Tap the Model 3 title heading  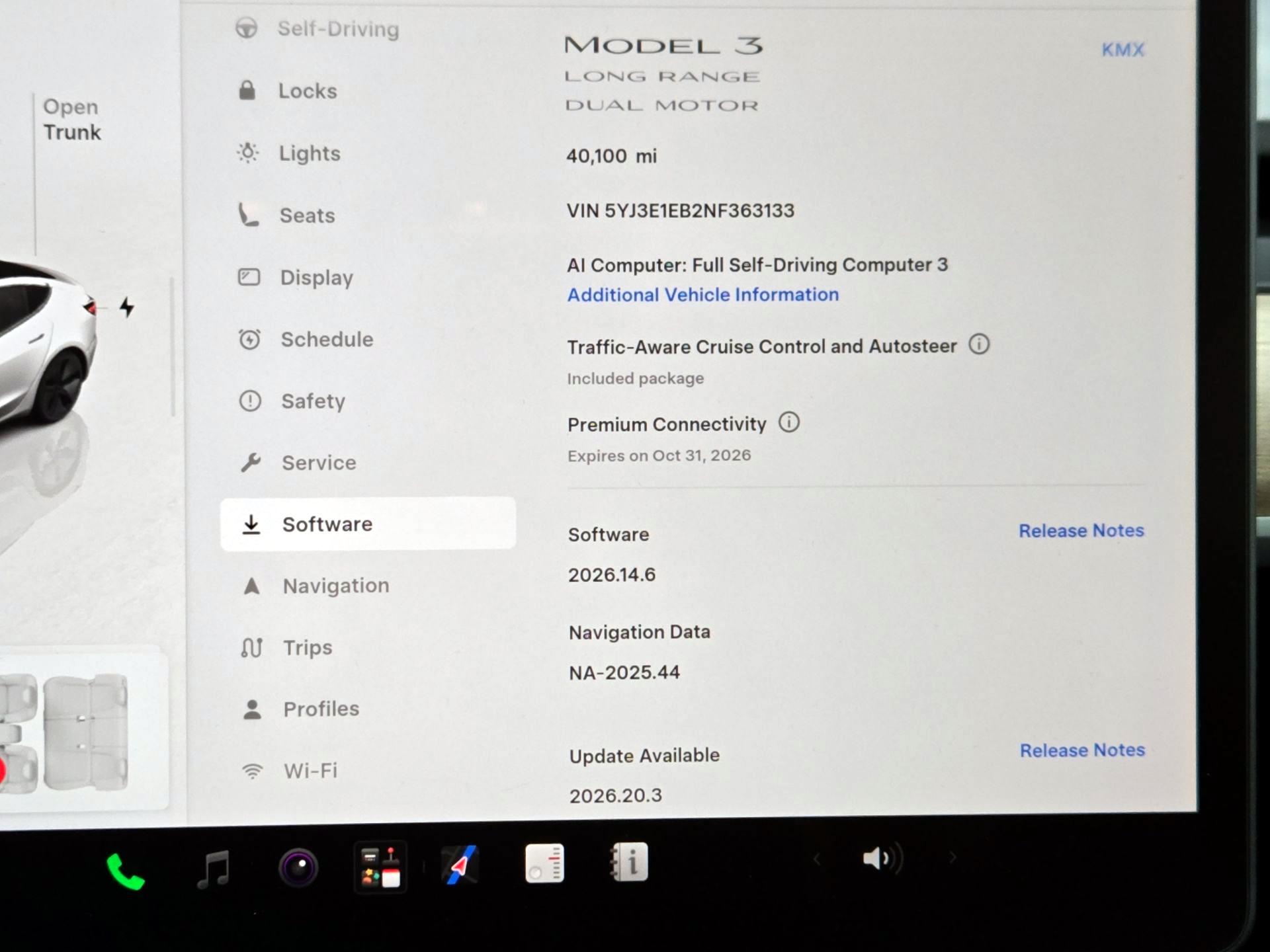click(x=664, y=46)
